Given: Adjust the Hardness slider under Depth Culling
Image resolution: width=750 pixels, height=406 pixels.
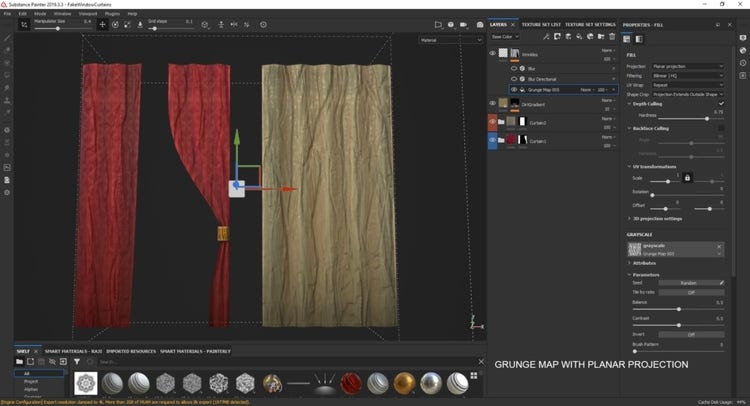Looking at the screenshot, I should tap(706, 119).
